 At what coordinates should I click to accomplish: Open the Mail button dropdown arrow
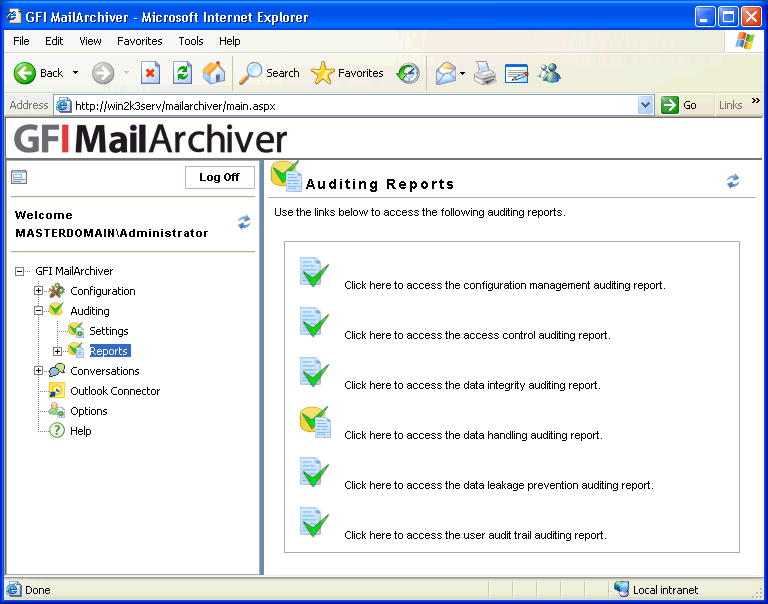tap(462, 73)
